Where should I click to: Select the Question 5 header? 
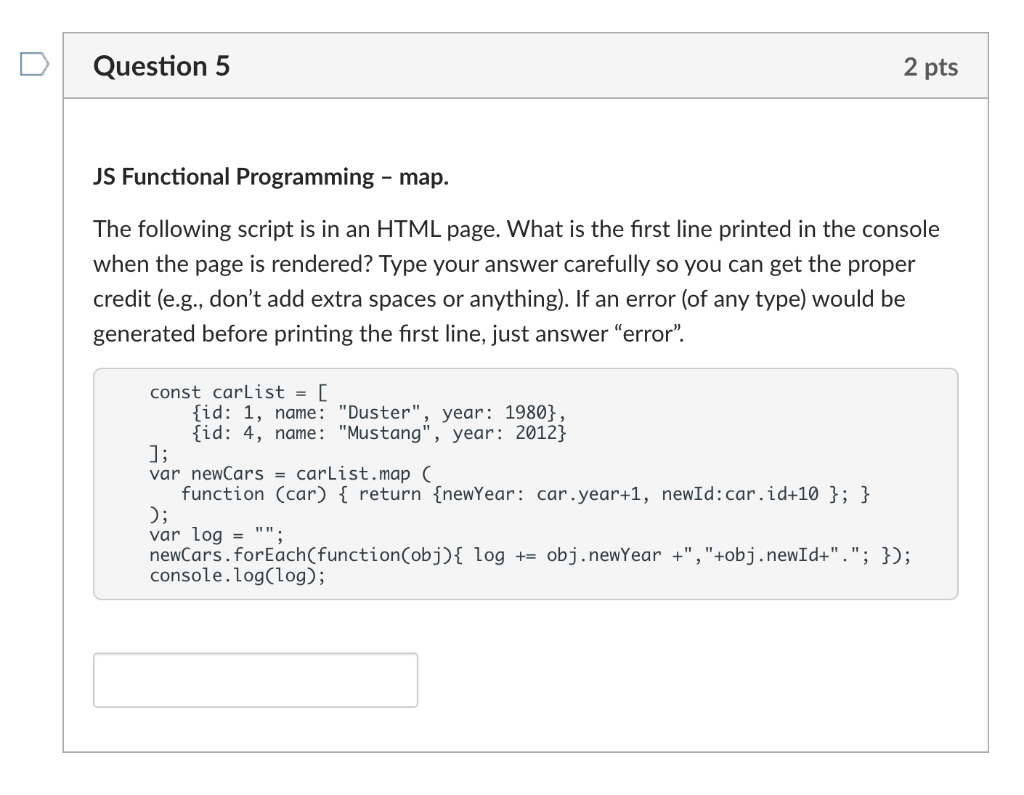click(160, 67)
